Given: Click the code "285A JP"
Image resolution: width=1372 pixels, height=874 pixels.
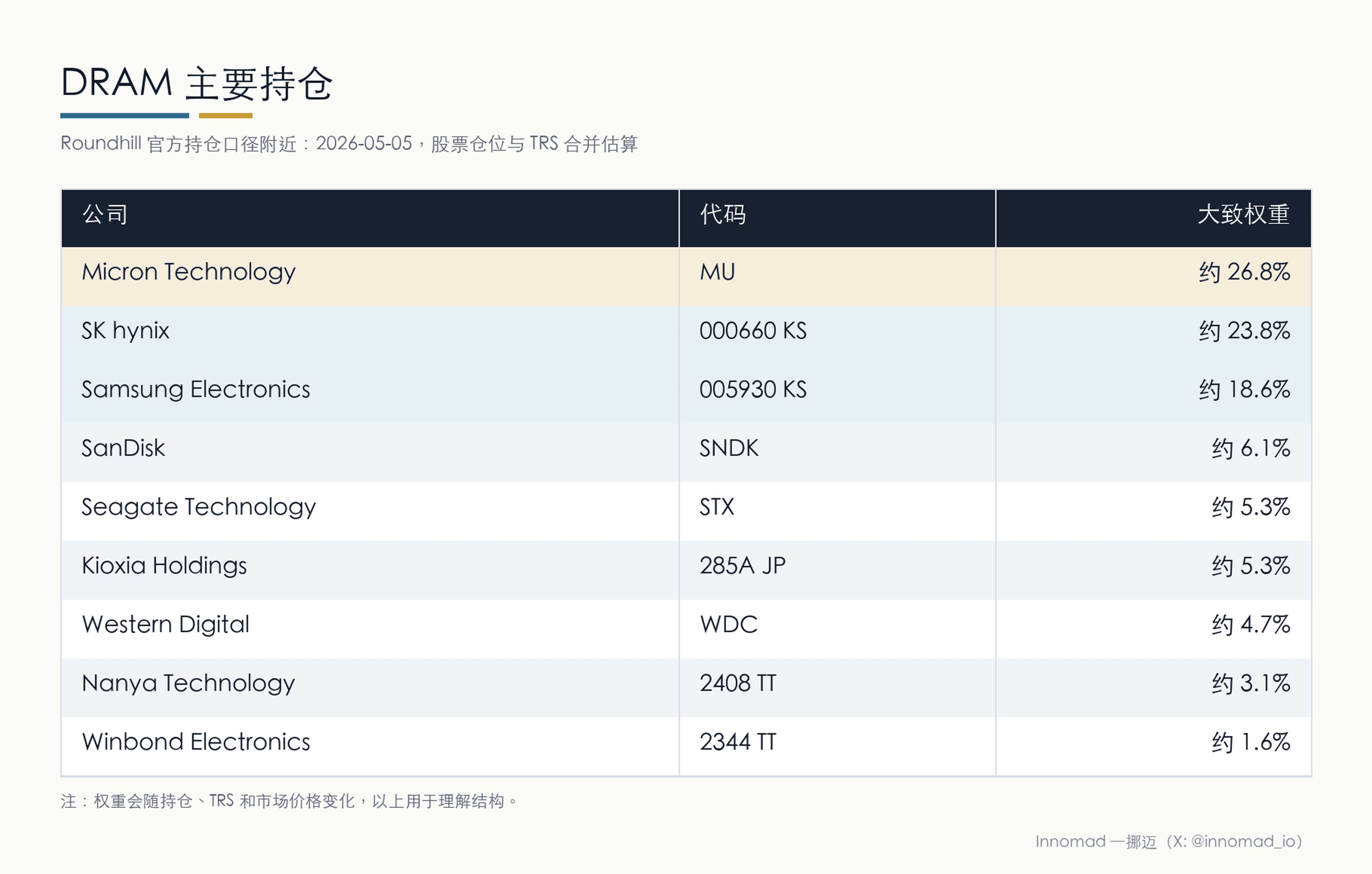Looking at the screenshot, I should (743, 565).
